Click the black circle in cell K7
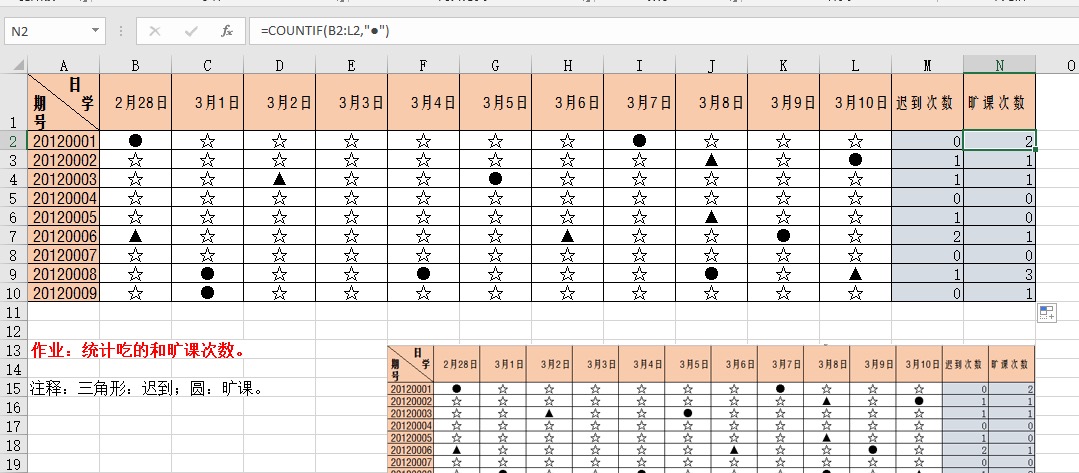Viewport: 1079px width, 473px height. 783,236
